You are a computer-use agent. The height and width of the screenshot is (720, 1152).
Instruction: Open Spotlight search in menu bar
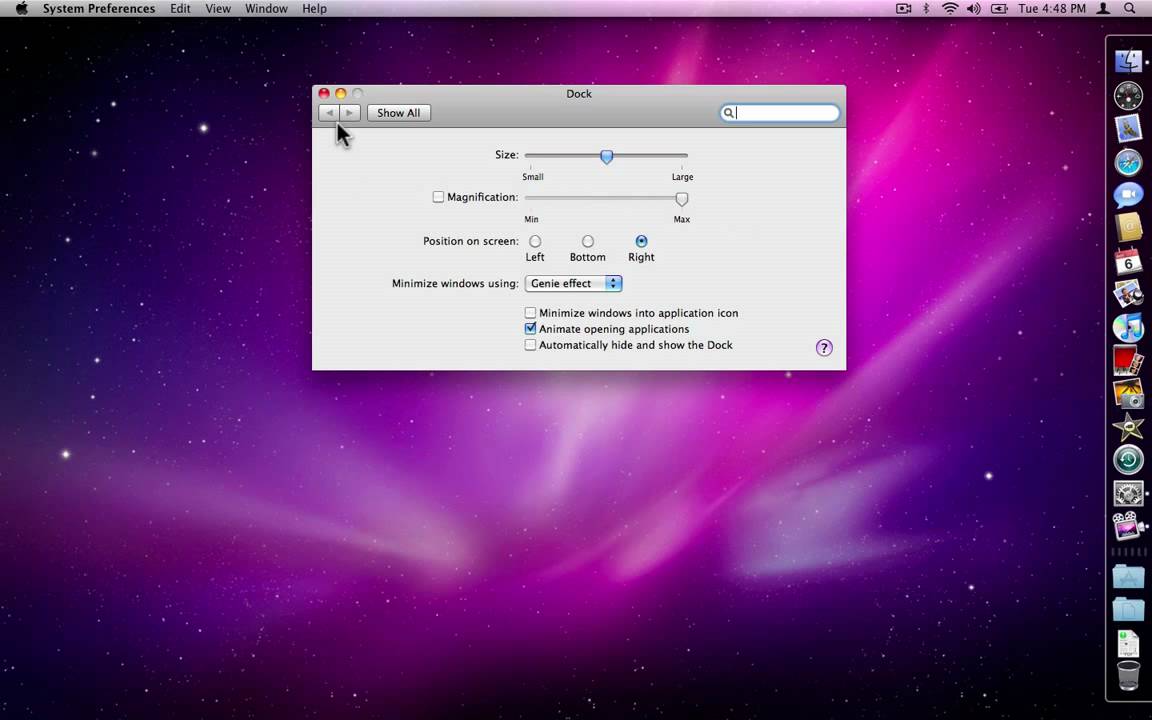(1129, 9)
